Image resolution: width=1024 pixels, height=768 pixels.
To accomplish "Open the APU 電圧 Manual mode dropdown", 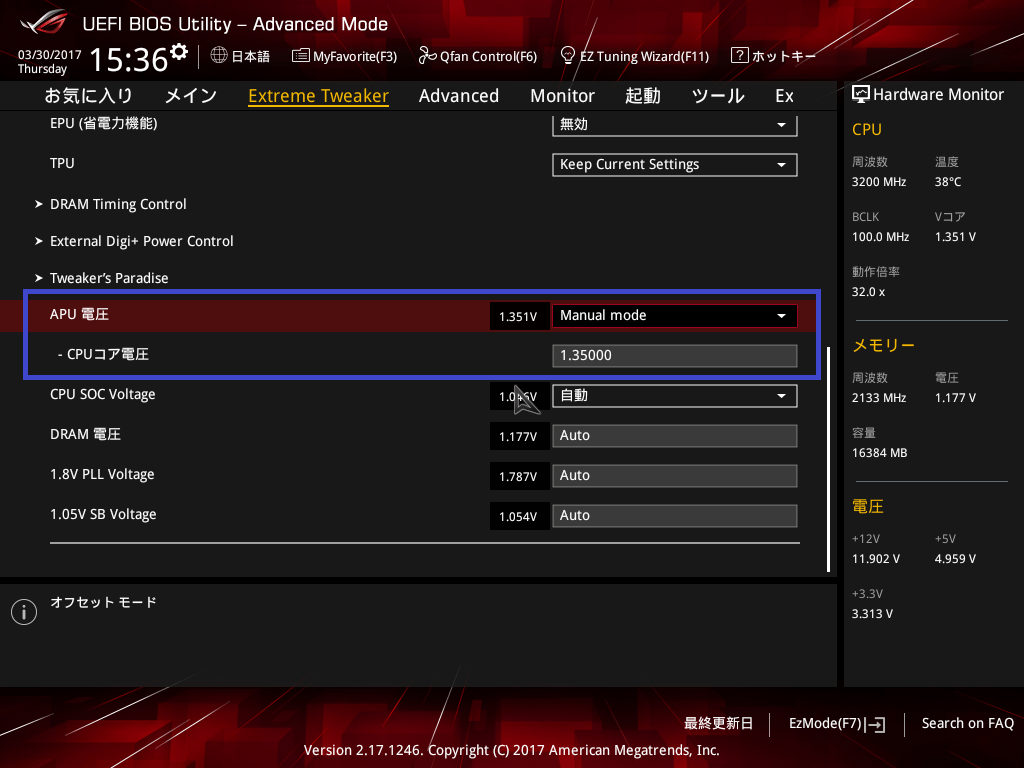I will coord(675,315).
